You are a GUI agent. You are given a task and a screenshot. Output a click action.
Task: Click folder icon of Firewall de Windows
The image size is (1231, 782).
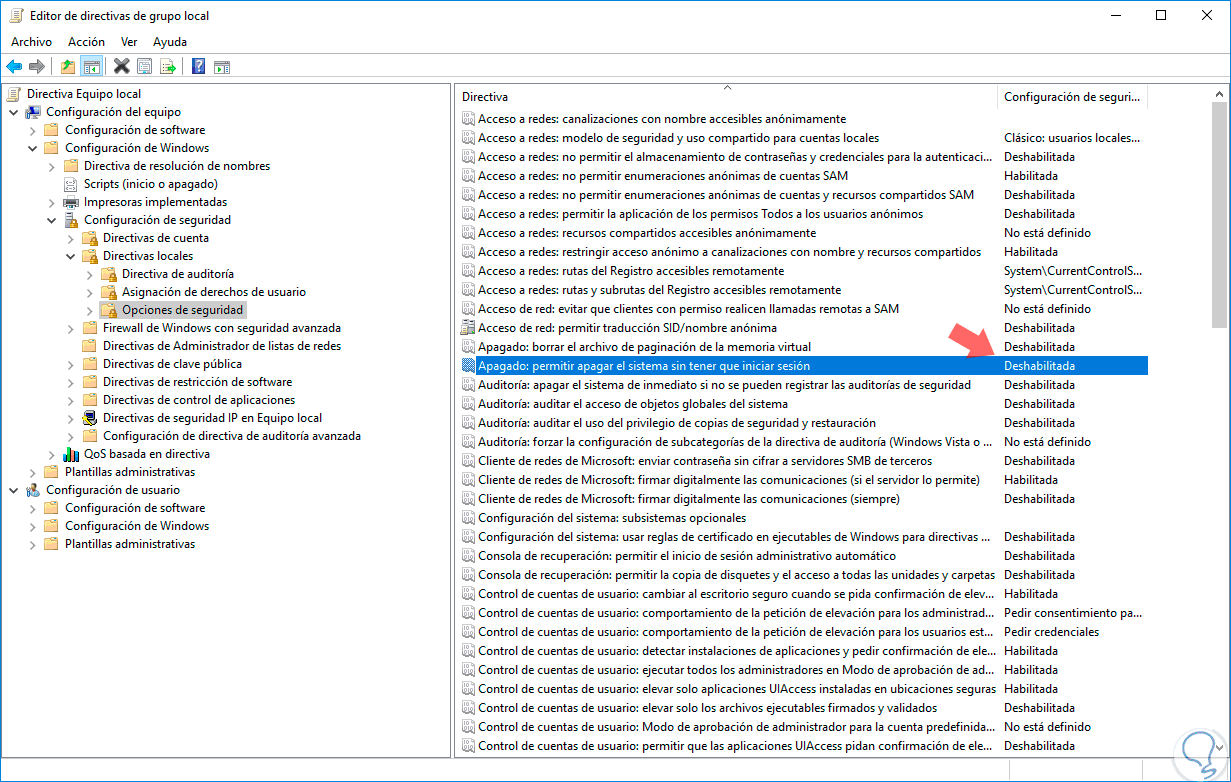point(90,328)
